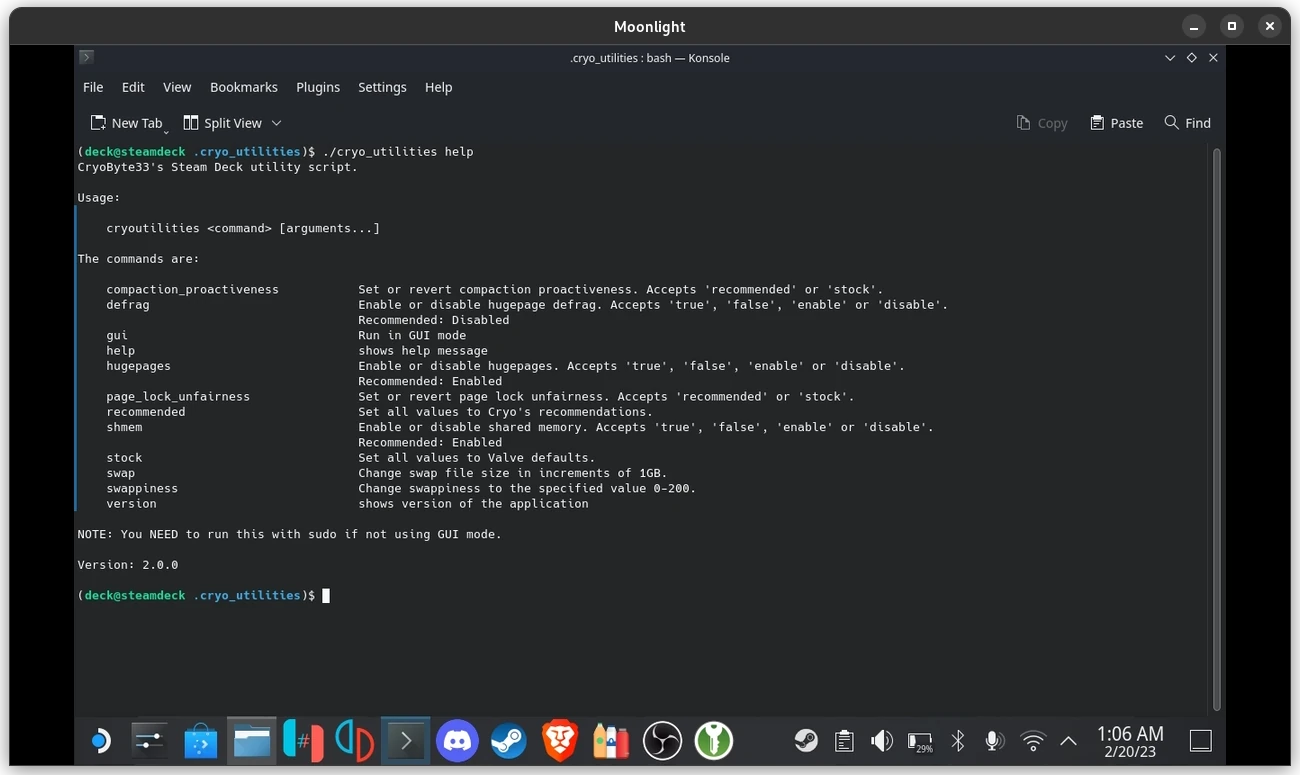Viewport: 1300px width, 775px height.
Task: Open the File menu
Action: pos(93,87)
